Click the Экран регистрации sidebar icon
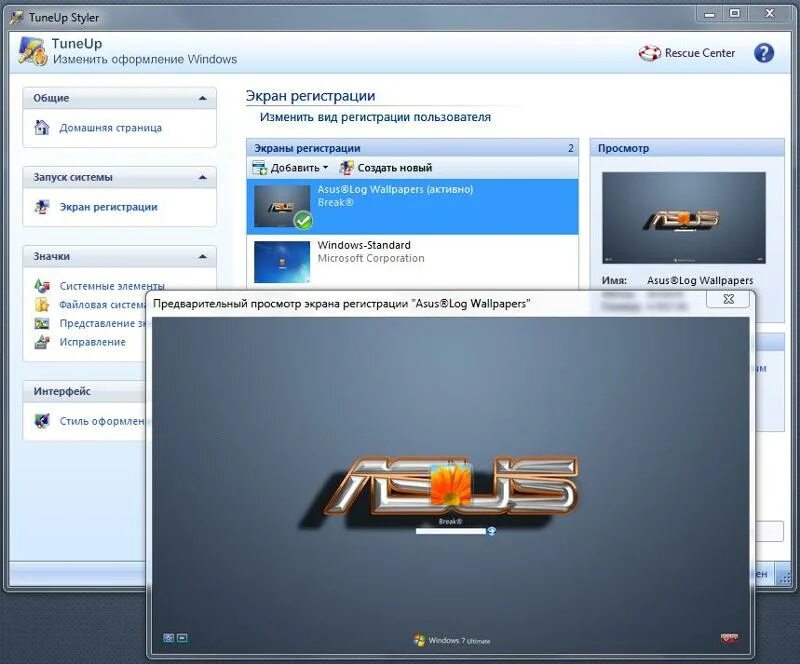 41,207
